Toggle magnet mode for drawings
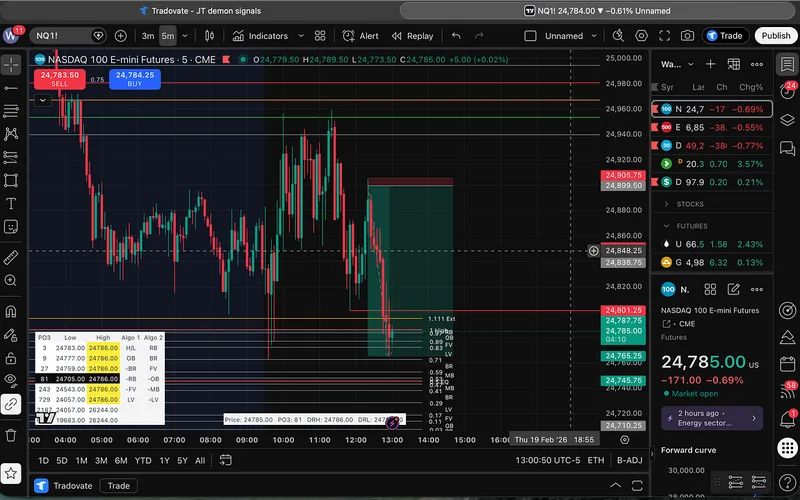Viewport: 800px width, 500px height. point(11,311)
